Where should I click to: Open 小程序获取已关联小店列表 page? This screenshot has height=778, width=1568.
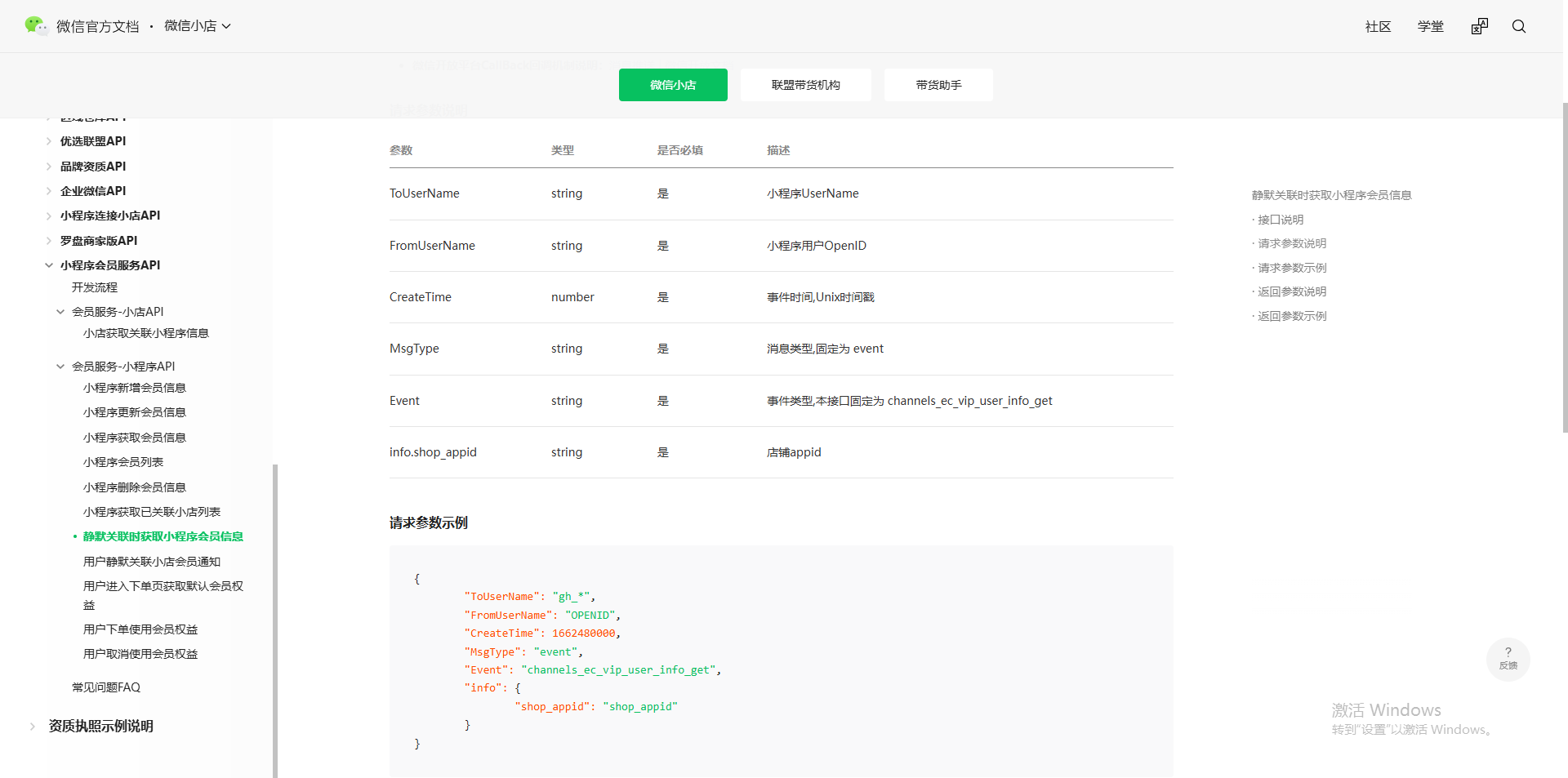click(x=152, y=512)
